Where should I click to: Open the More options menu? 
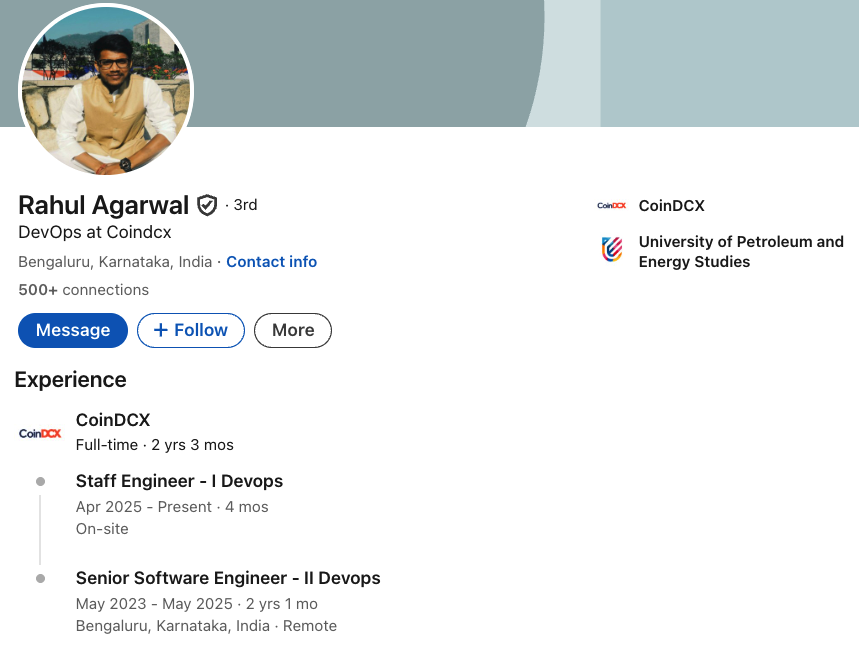point(292,330)
